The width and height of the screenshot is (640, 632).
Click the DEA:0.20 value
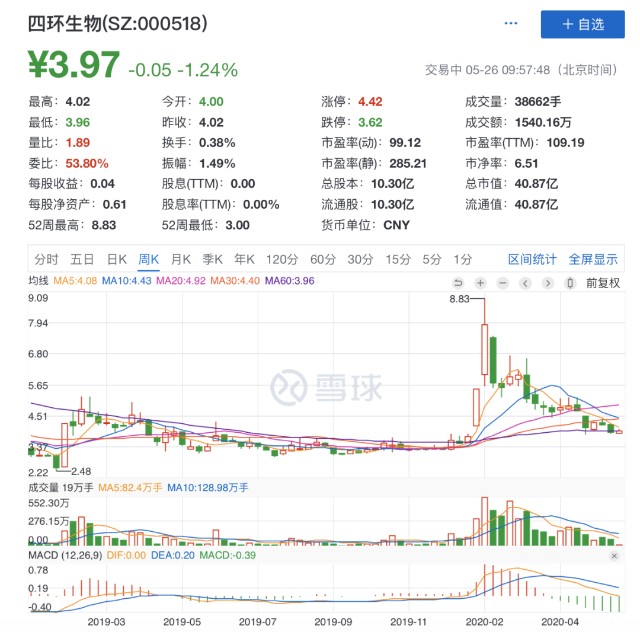click(x=173, y=555)
